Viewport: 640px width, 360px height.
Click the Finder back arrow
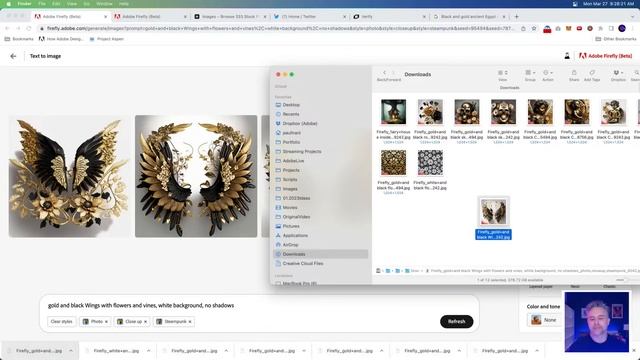384,73
